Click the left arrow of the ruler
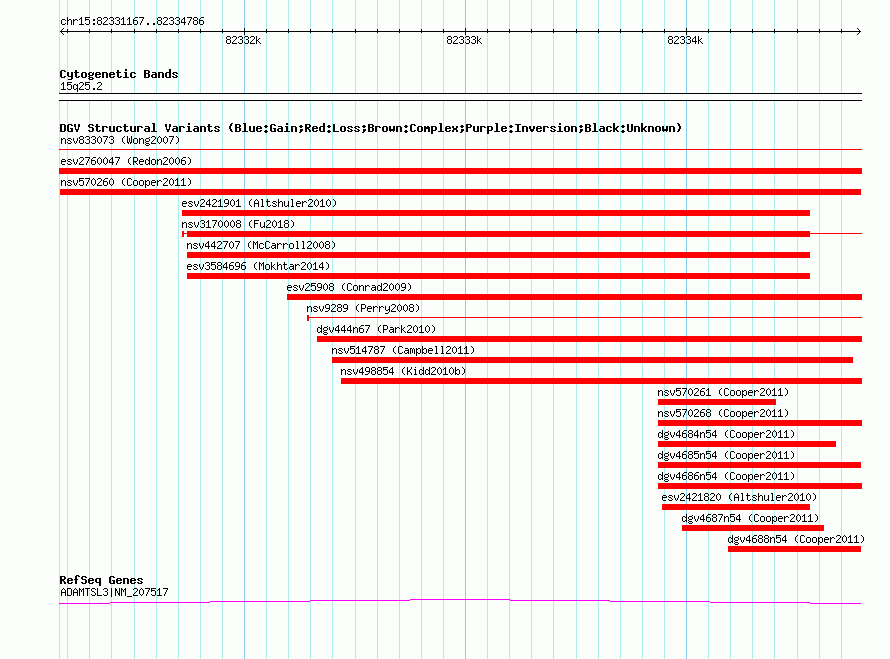890x659 pixels. tap(62, 31)
